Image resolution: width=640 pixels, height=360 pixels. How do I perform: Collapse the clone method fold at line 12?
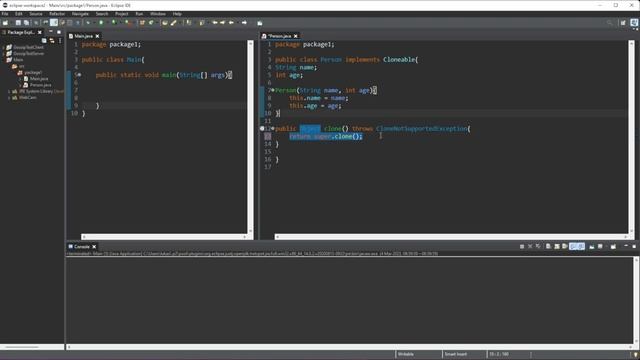coord(273,129)
